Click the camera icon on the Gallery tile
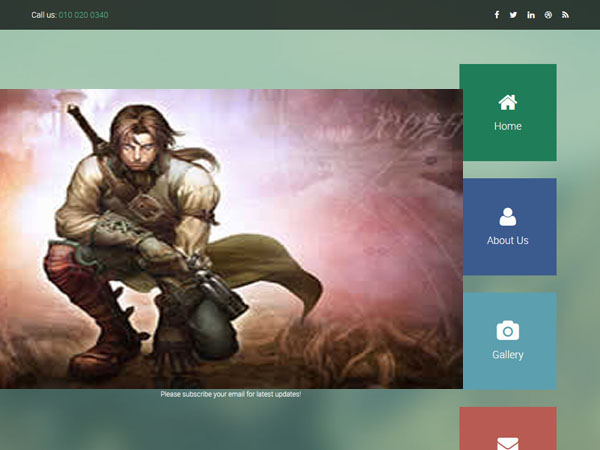The width and height of the screenshot is (600, 450). click(x=507, y=330)
